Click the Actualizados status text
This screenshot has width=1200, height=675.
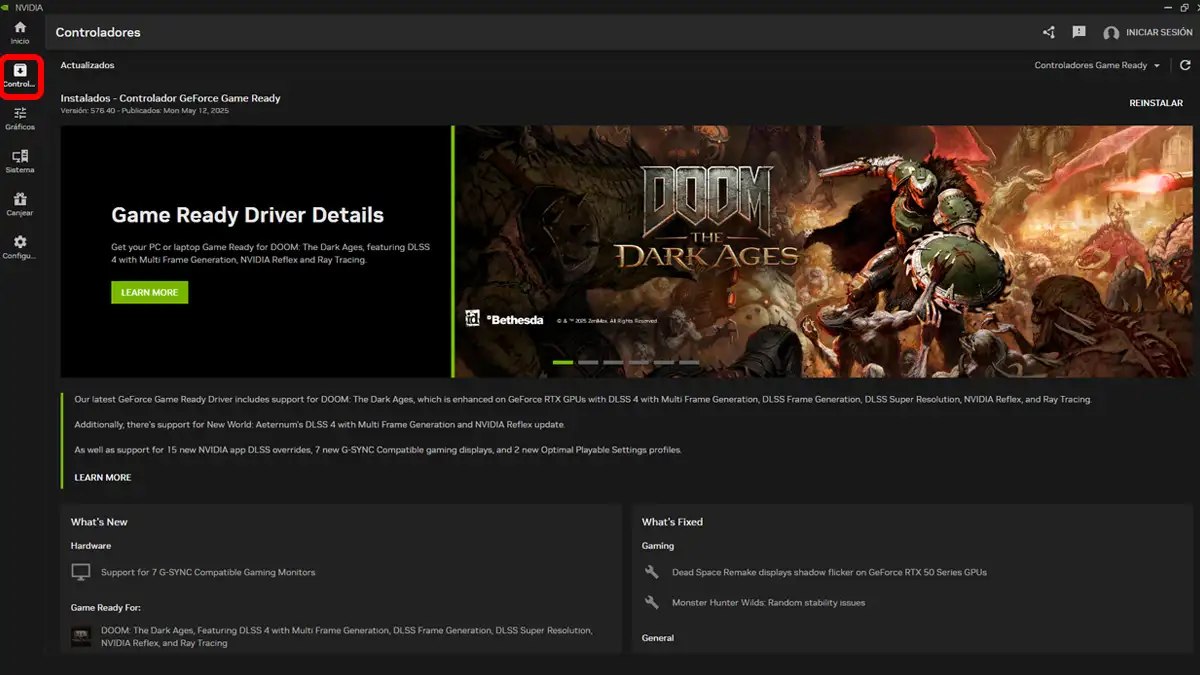pyautogui.click(x=87, y=65)
